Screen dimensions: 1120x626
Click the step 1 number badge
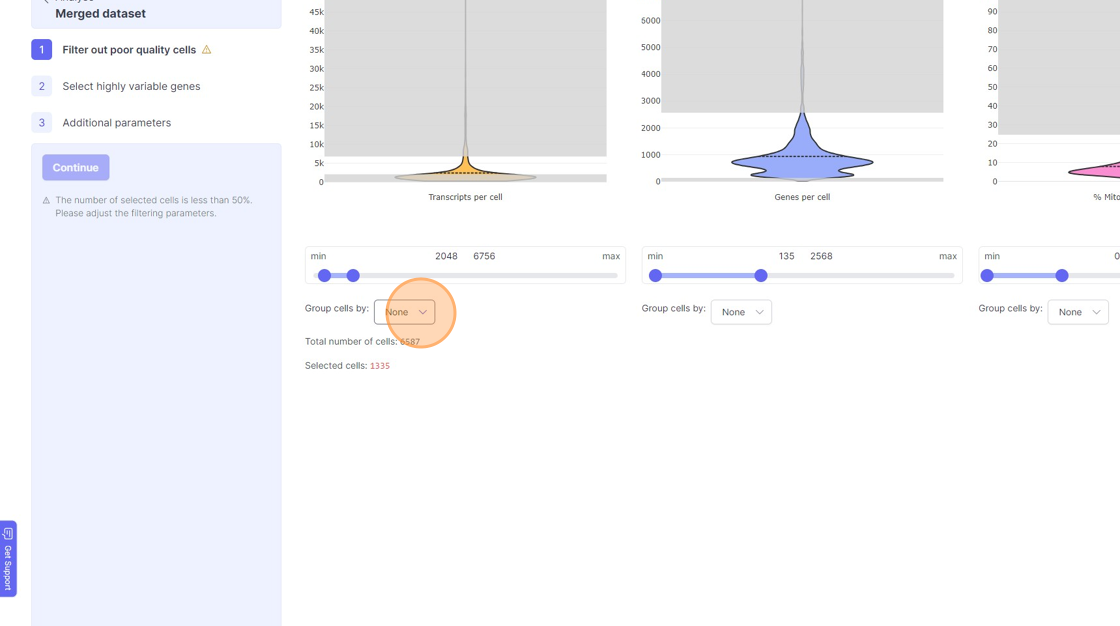point(41,49)
